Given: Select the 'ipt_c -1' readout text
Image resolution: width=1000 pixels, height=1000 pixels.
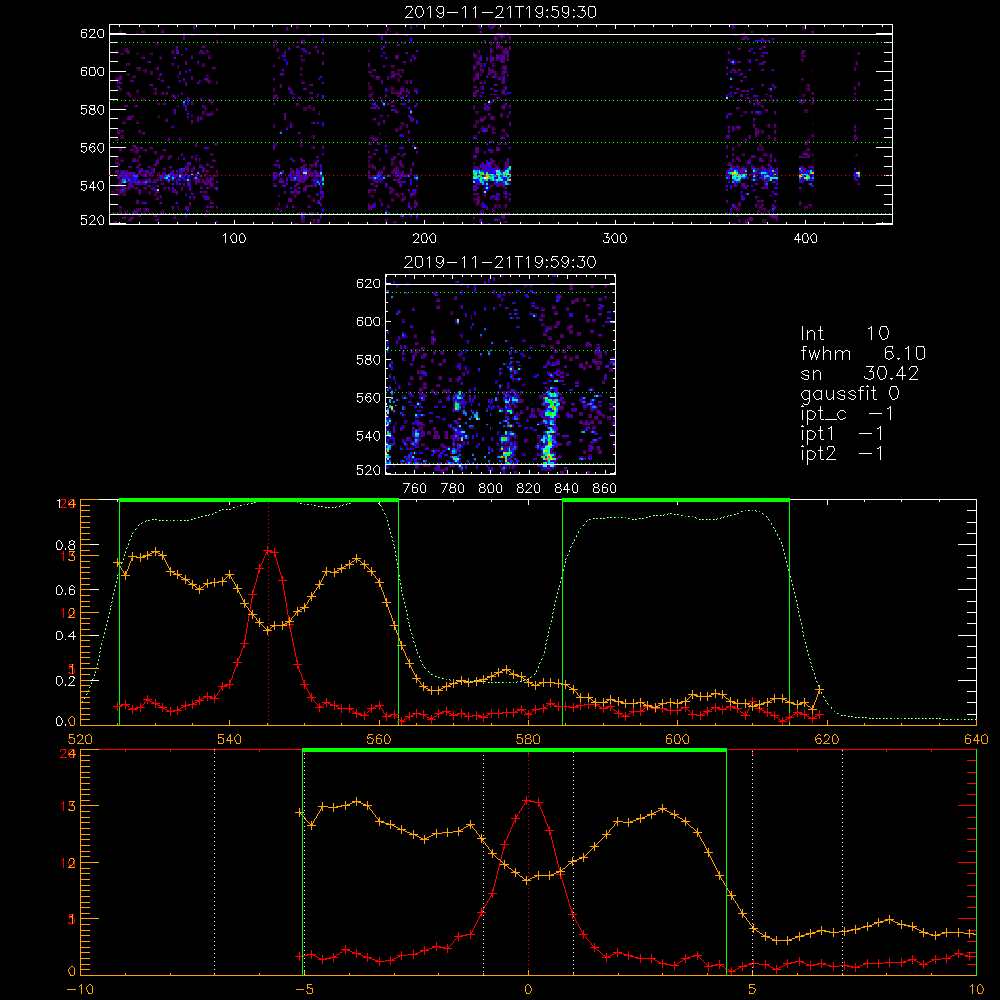Looking at the screenshot, I should pos(847,414).
